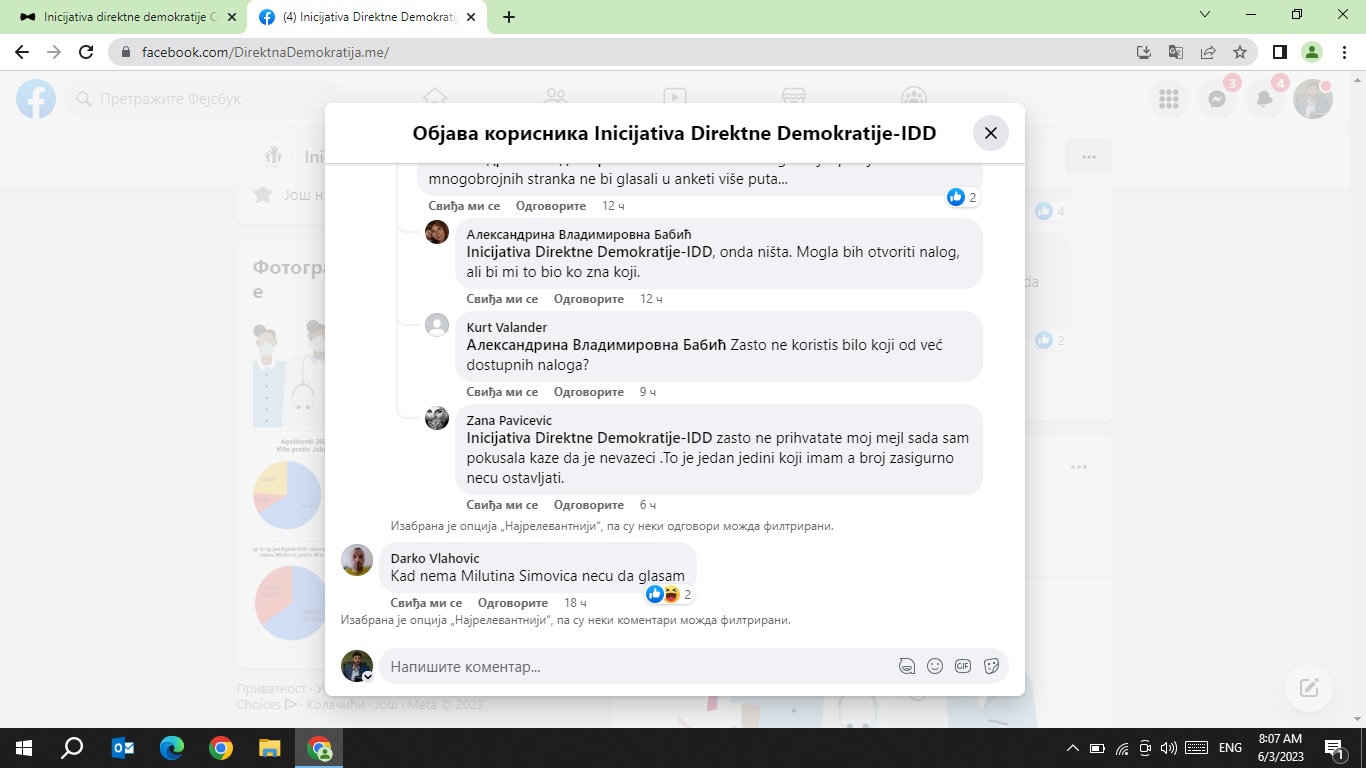Open Facebook menu grid icon

[1169, 99]
